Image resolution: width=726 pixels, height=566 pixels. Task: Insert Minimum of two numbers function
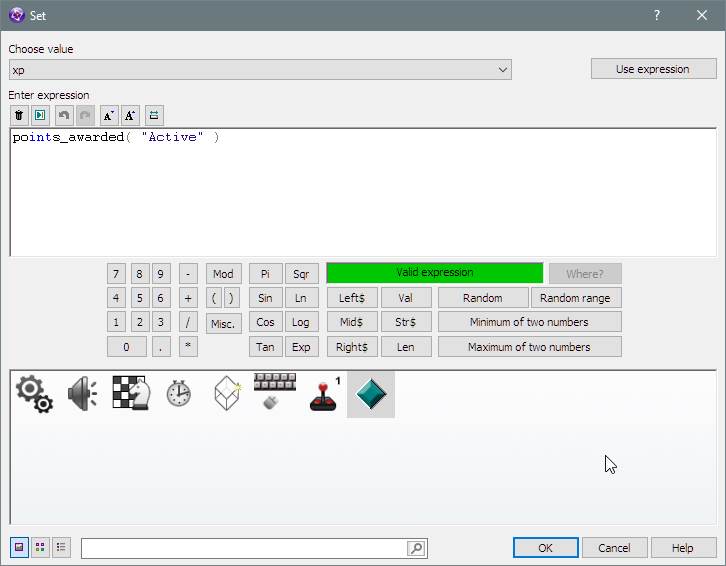click(x=529, y=322)
